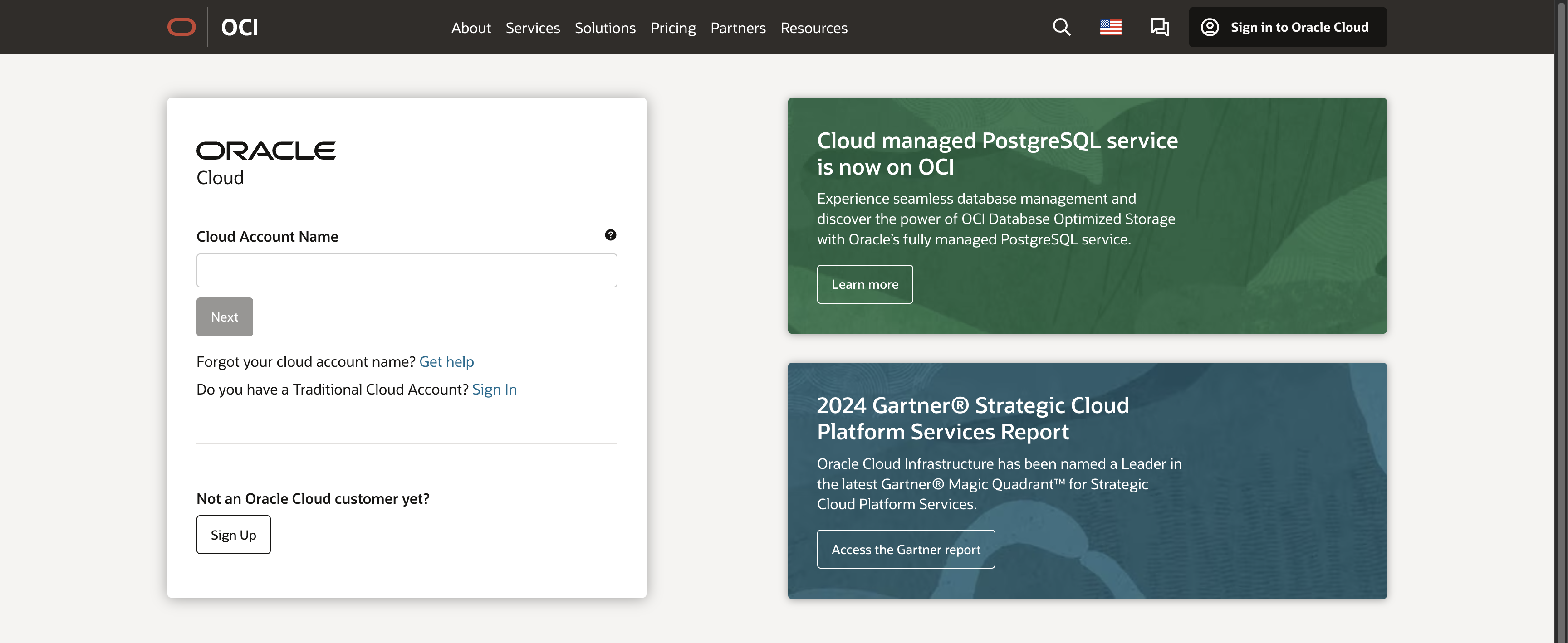Click 'Cloud managed PostgreSQL service' heading
This screenshot has width=1568, height=643.
pyautogui.click(x=997, y=153)
